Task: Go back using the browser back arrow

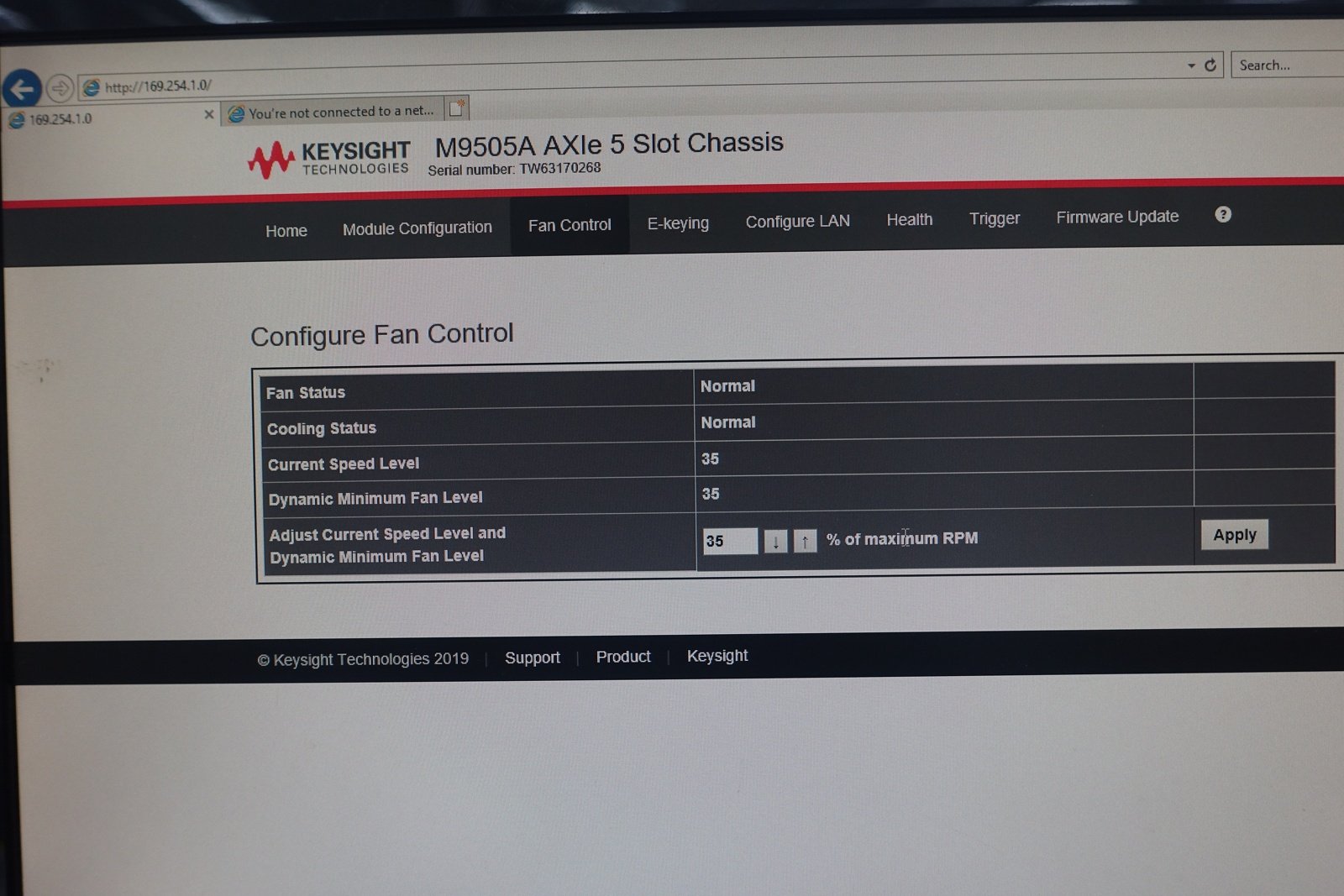Action: pyautogui.click(x=22, y=88)
